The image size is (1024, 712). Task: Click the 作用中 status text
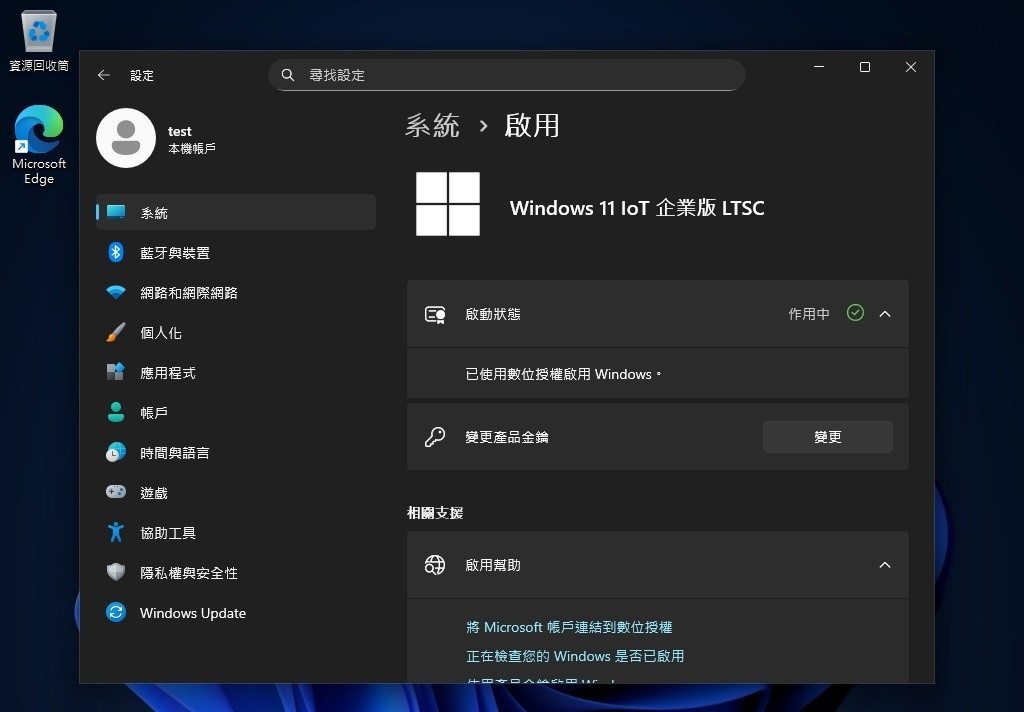tap(808, 314)
